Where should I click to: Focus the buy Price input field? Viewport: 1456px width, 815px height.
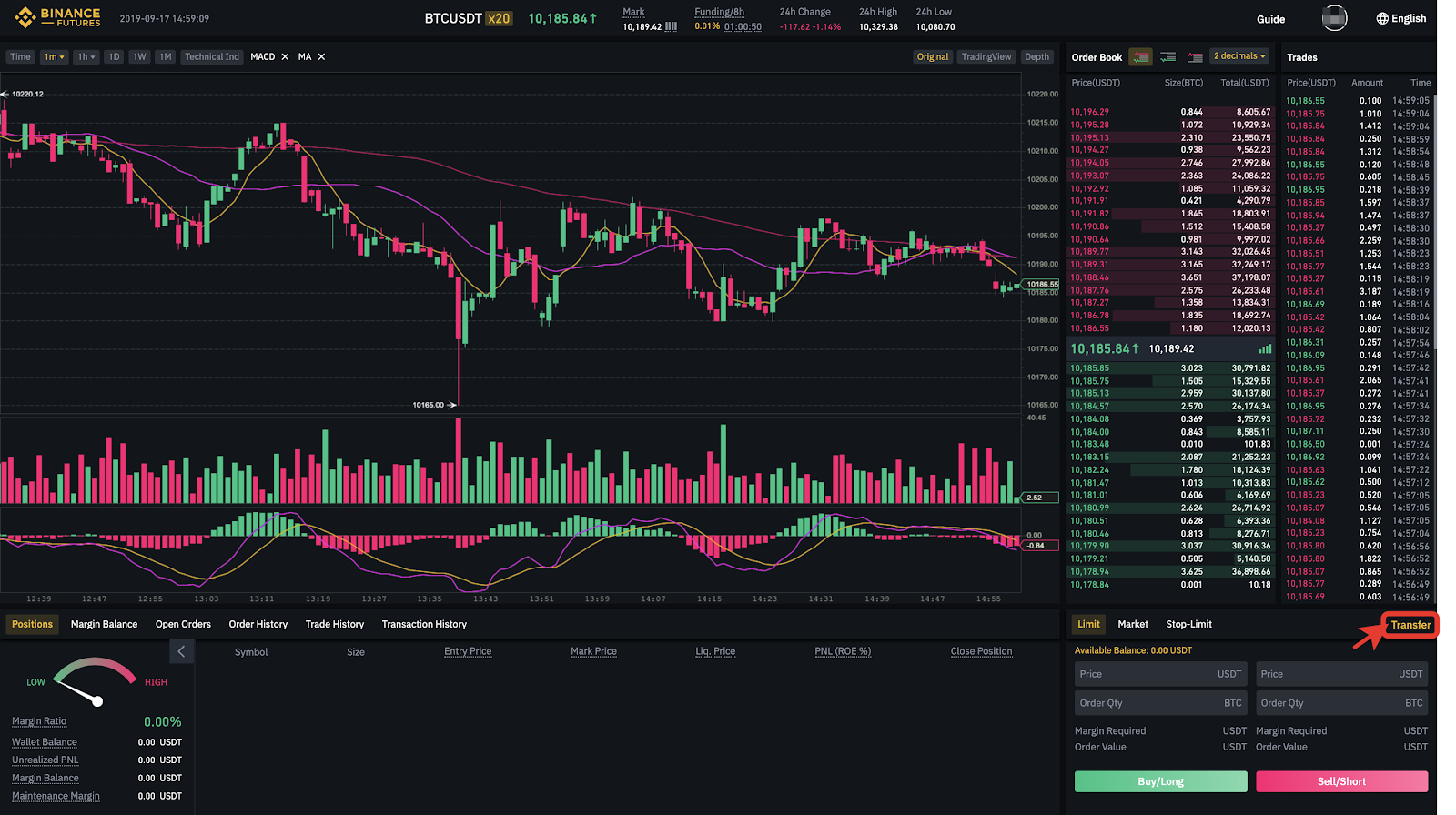pos(1161,674)
